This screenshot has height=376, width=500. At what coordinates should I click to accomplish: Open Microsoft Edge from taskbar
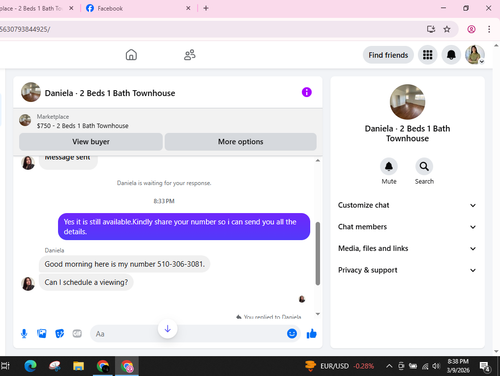(x=30, y=366)
